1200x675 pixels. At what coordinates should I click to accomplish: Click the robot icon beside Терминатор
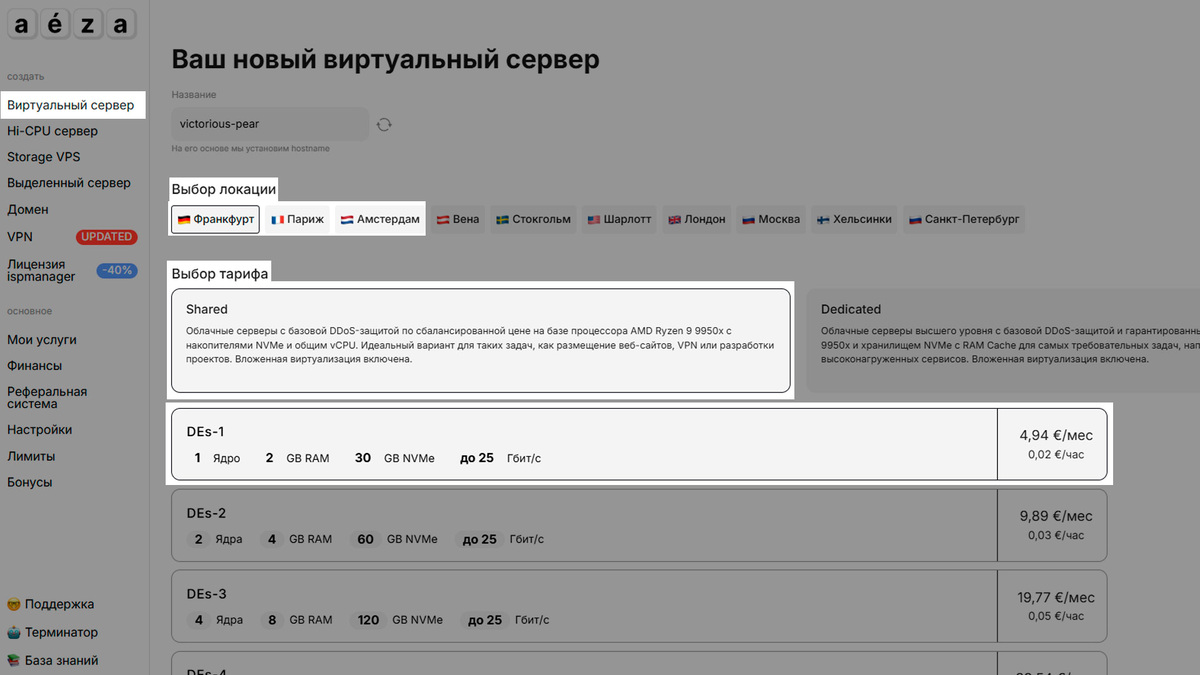pos(12,632)
